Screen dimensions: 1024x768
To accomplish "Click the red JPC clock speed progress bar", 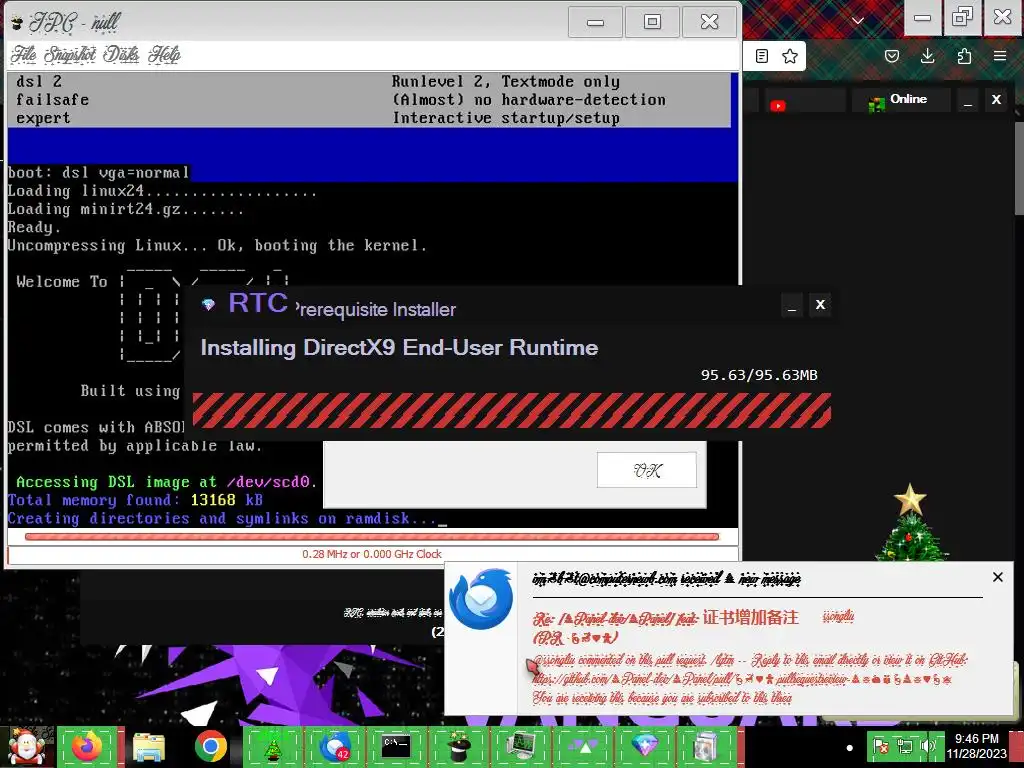I will tap(372, 537).
